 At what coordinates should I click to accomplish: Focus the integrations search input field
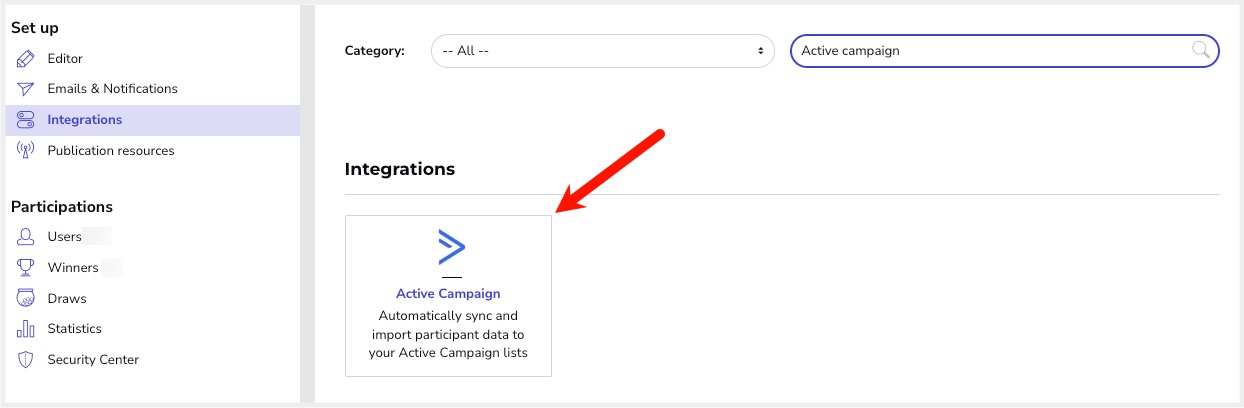[990, 51]
